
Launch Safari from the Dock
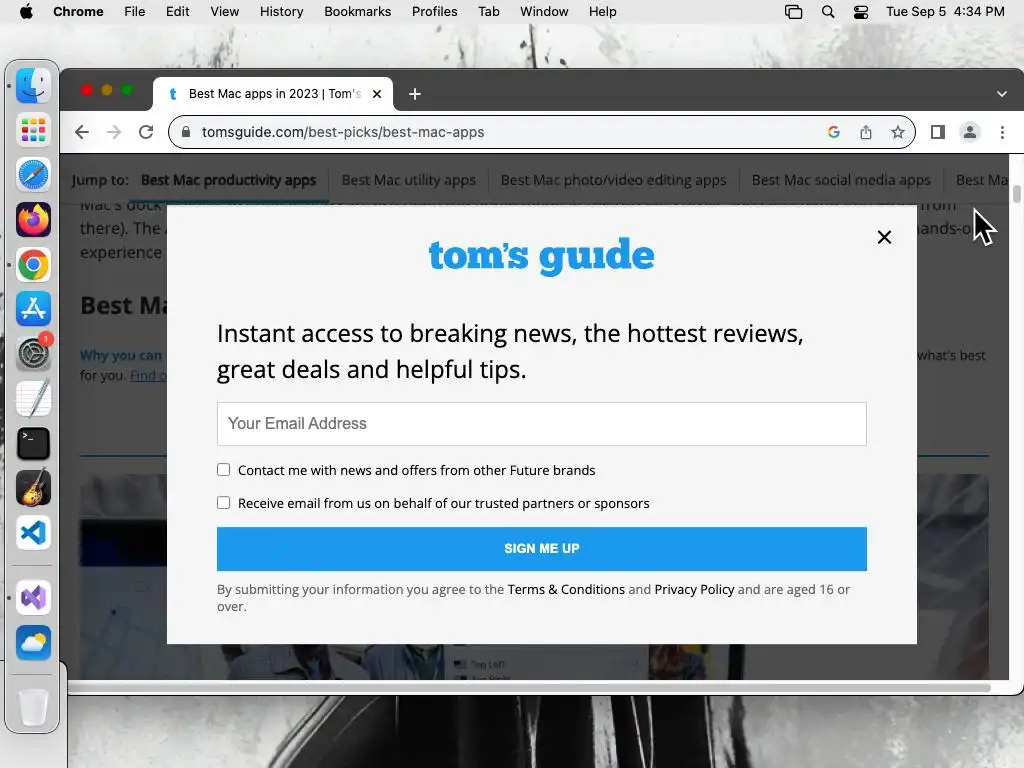(x=33, y=175)
